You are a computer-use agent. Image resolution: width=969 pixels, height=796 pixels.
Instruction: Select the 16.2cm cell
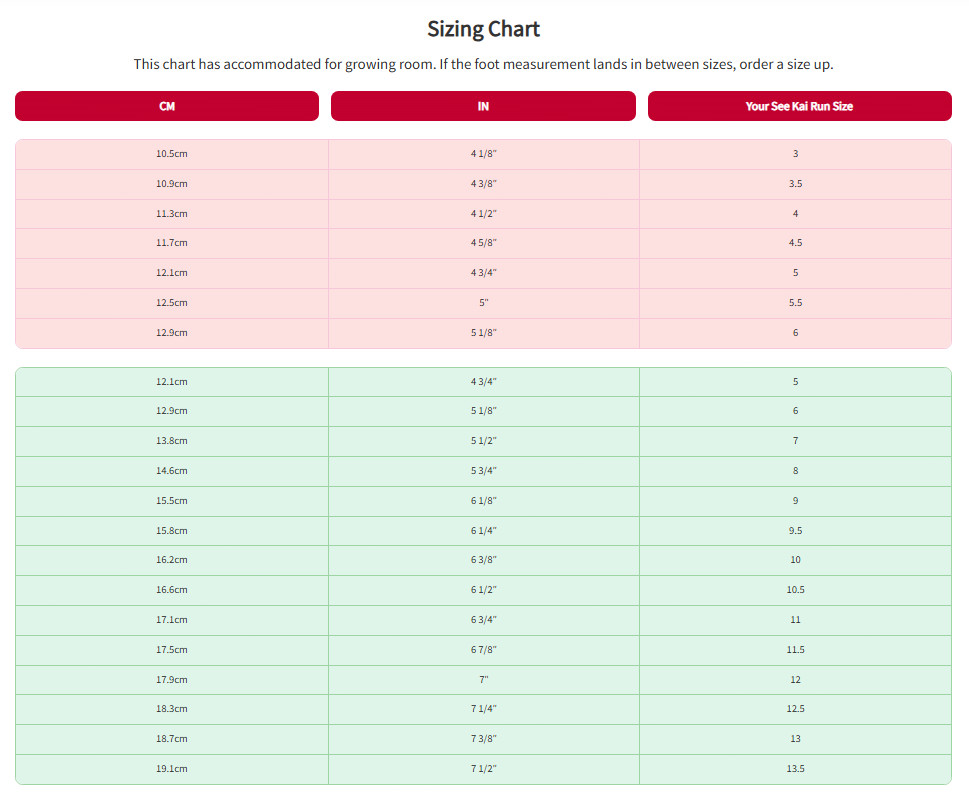172,560
